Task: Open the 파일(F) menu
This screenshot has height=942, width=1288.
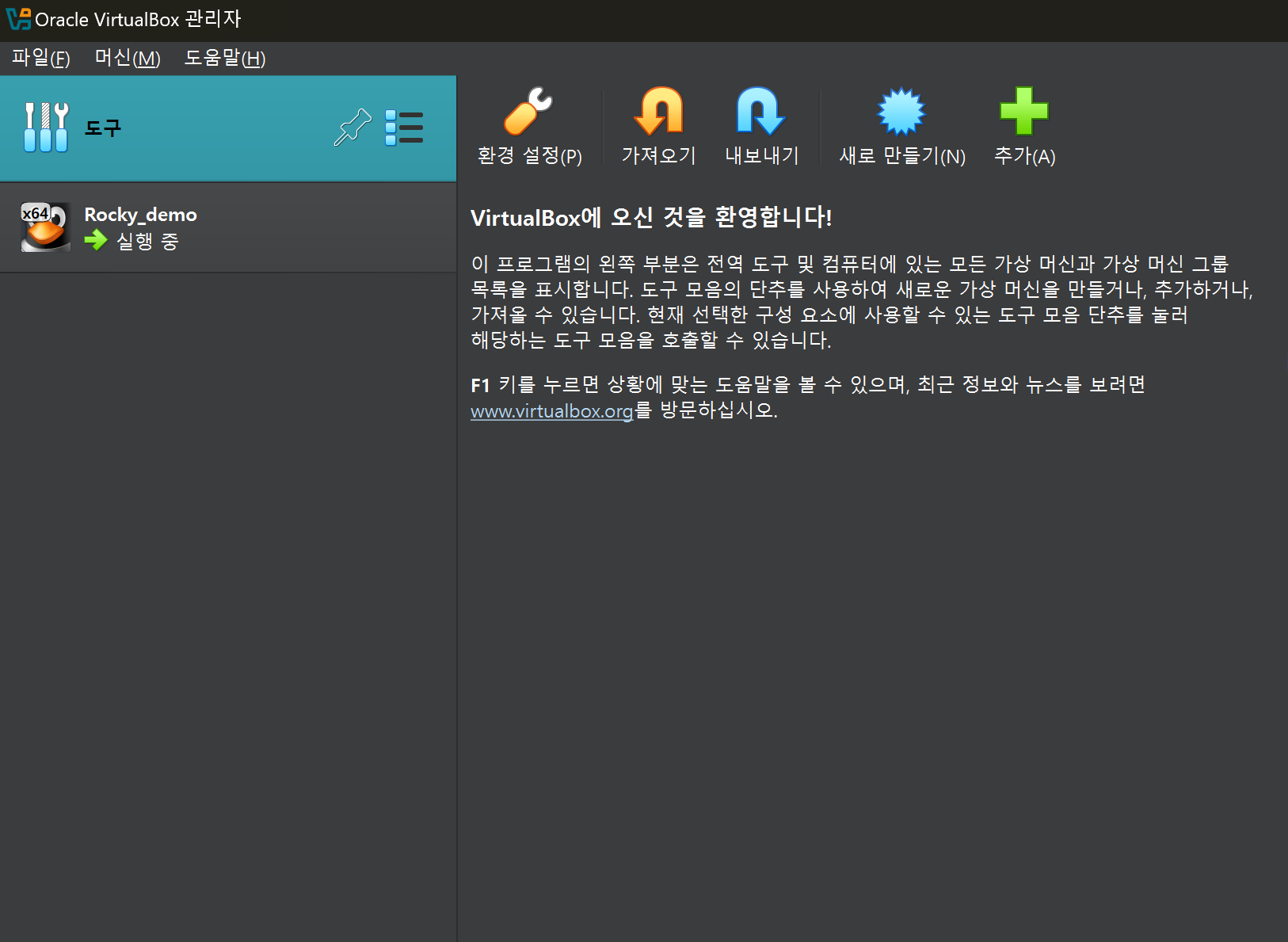Action: tap(41, 58)
